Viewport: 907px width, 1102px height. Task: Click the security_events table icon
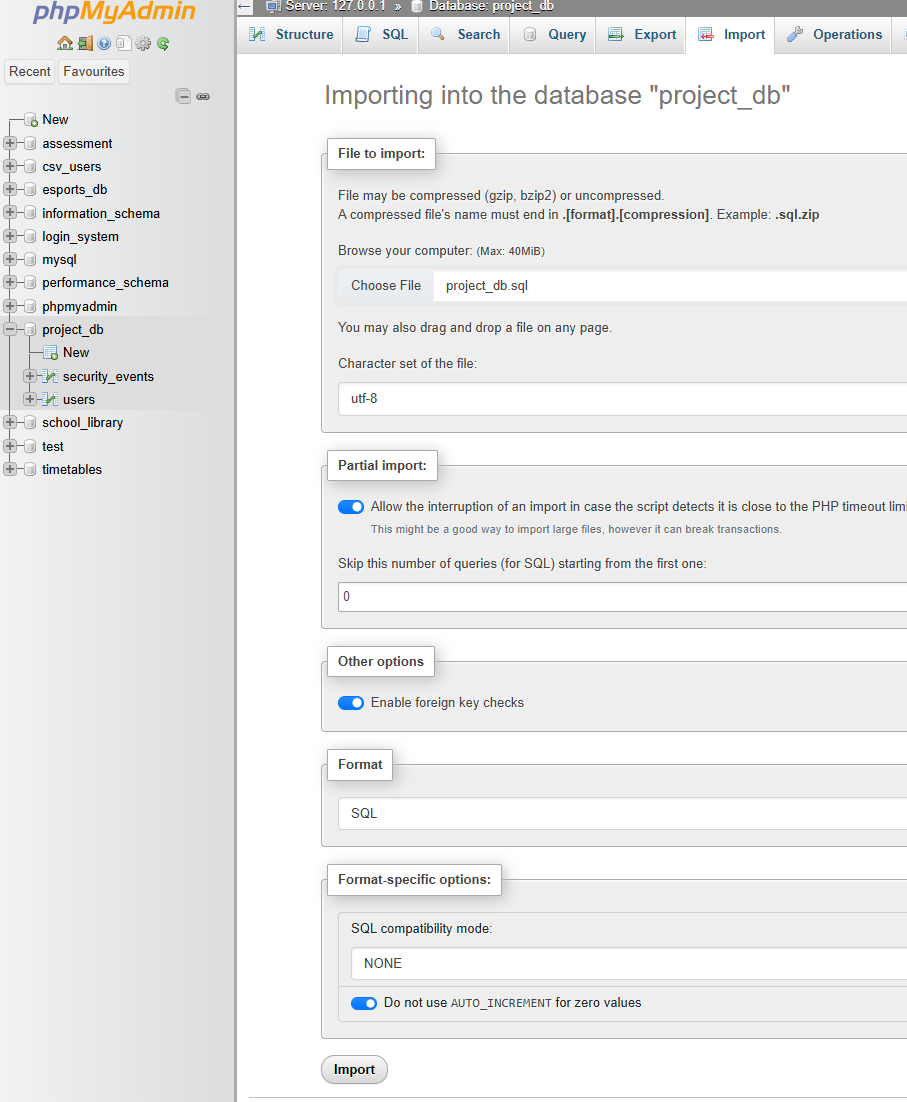(x=50, y=377)
